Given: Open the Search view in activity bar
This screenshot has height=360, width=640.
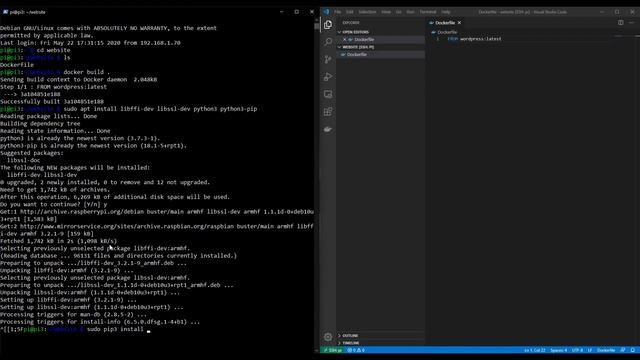Looking at the screenshot, I should [x=328, y=42].
